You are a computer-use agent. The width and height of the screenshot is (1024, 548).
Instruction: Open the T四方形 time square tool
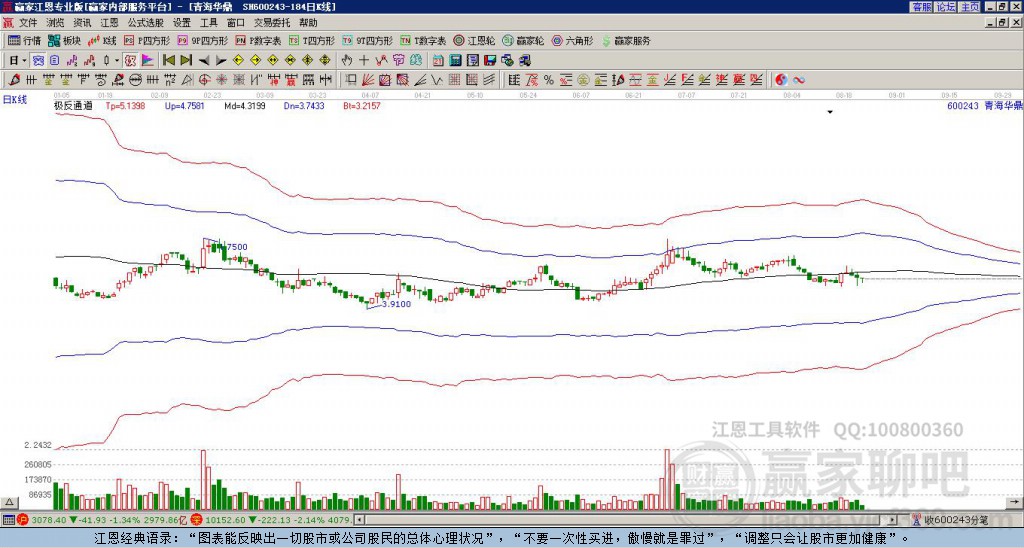[x=312, y=40]
